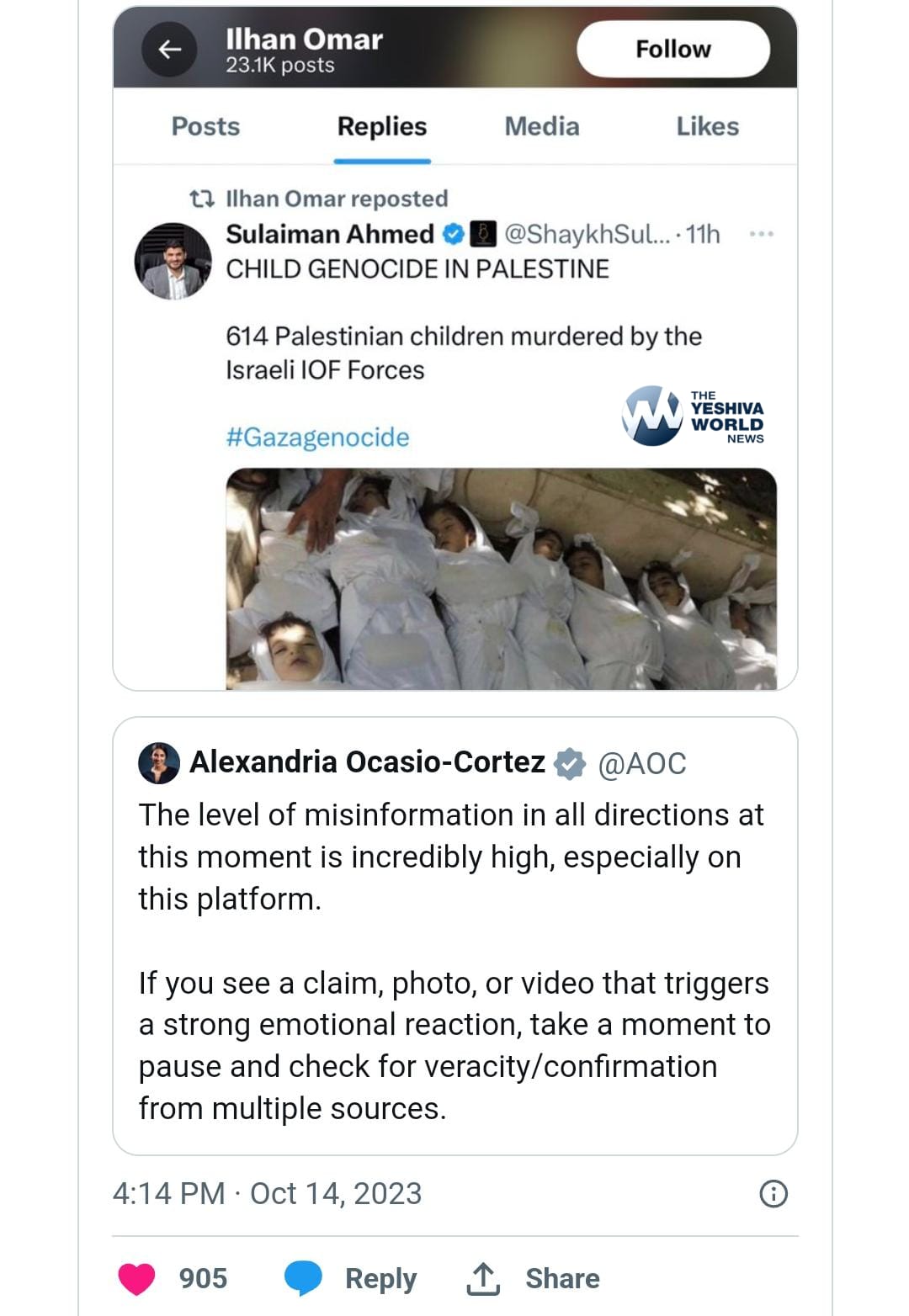
Task: Click Alexandria Ocasio-Cortez's avatar
Action: [159, 763]
